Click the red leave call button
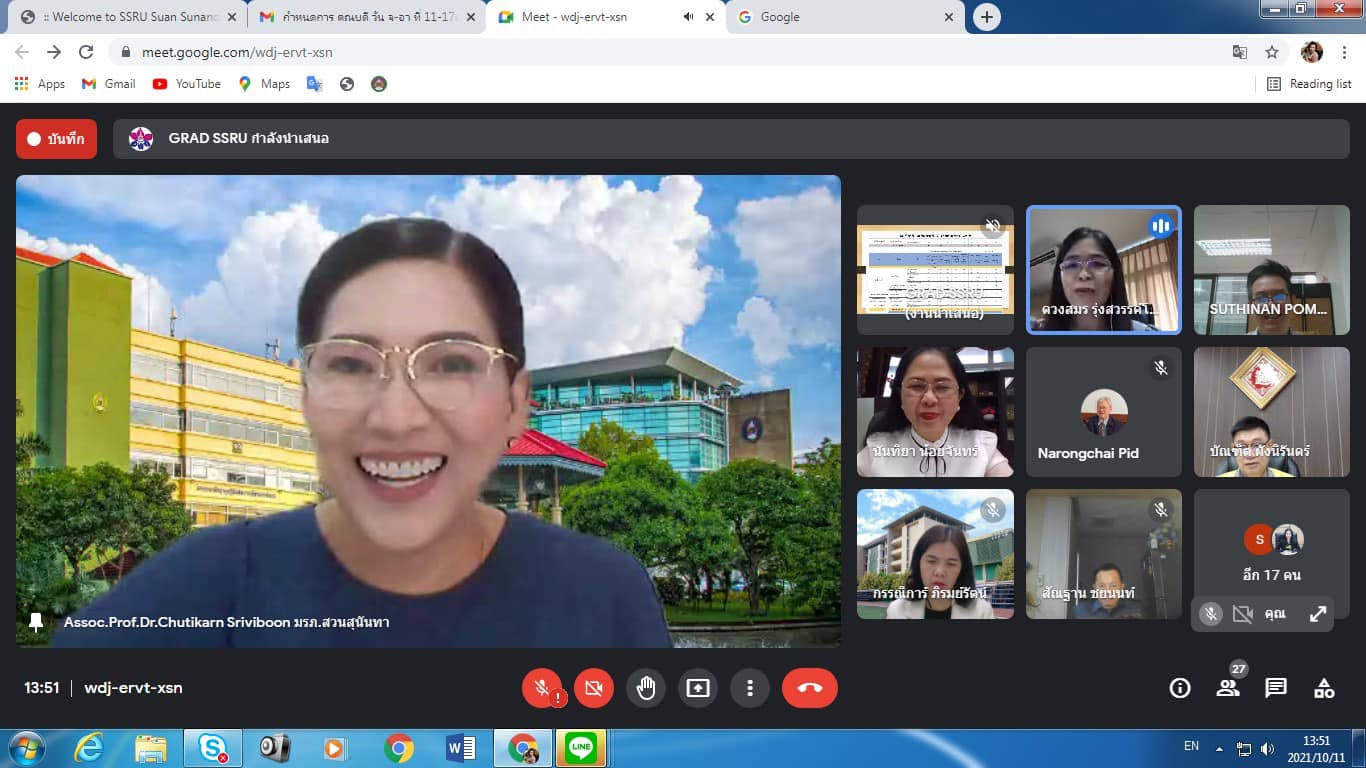The width and height of the screenshot is (1366, 768). (x=809, y=688)
